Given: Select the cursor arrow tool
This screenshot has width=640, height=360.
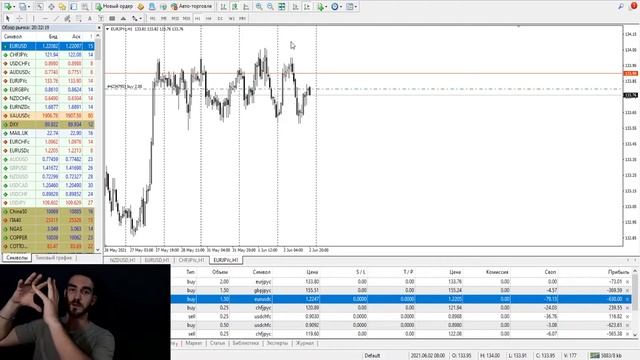Looking at the screenshot, I should pos(7,18).
